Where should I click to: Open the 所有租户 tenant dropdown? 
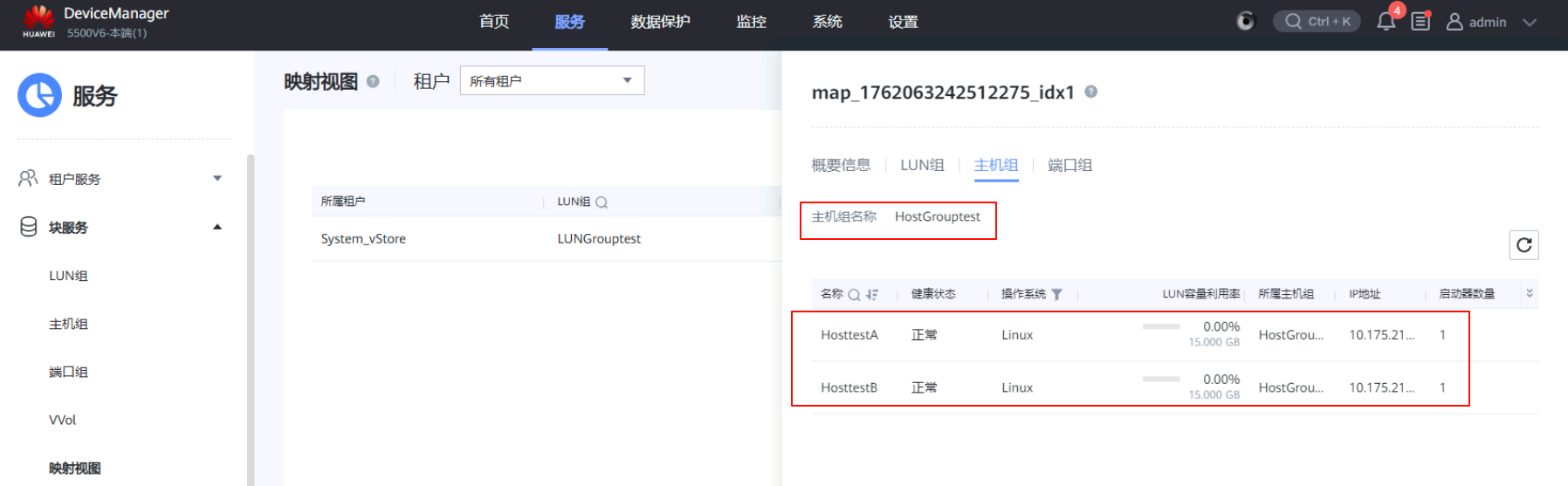point(552,81)
